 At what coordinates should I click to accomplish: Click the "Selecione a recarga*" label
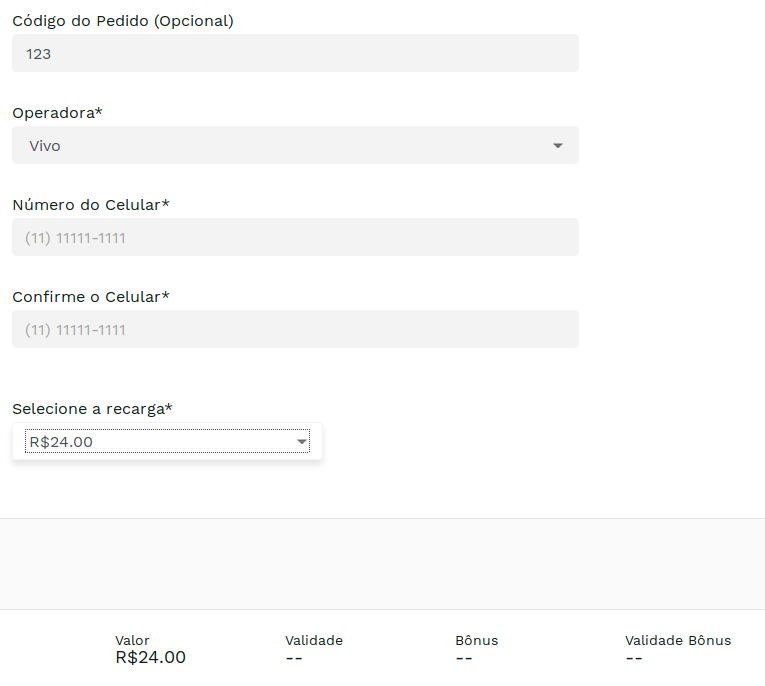pyautogui.click(x=92, y=409)
